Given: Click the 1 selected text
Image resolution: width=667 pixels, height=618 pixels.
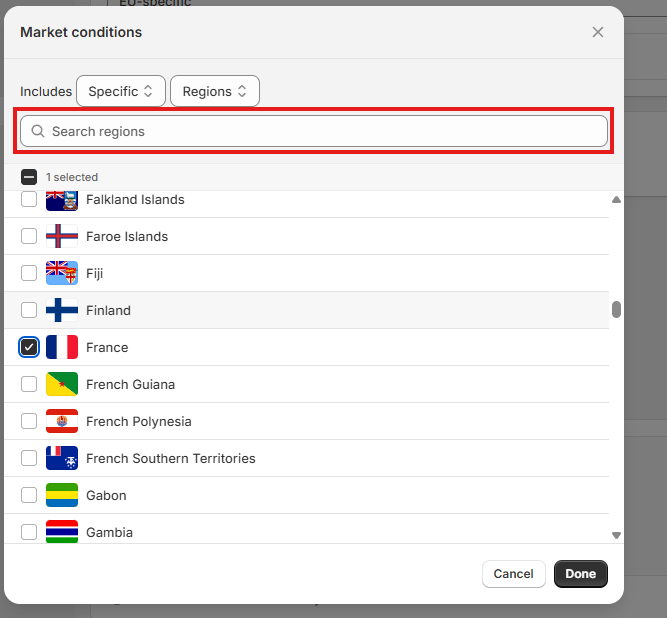Looking at the screenshot, I should coord(72,177).
